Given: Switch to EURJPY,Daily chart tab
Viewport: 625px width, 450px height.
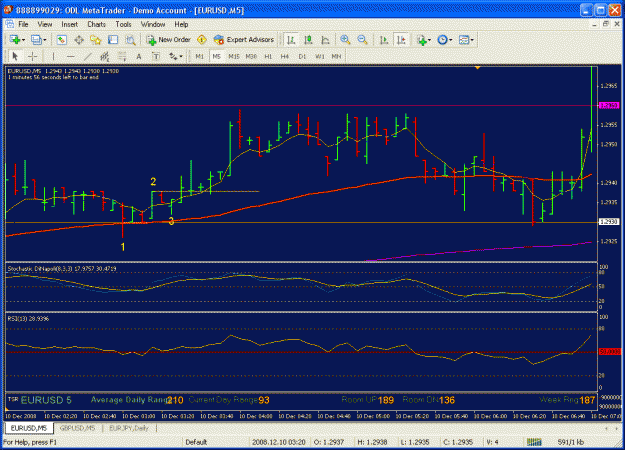Looking at the screenshot, I should click(128, 428).
